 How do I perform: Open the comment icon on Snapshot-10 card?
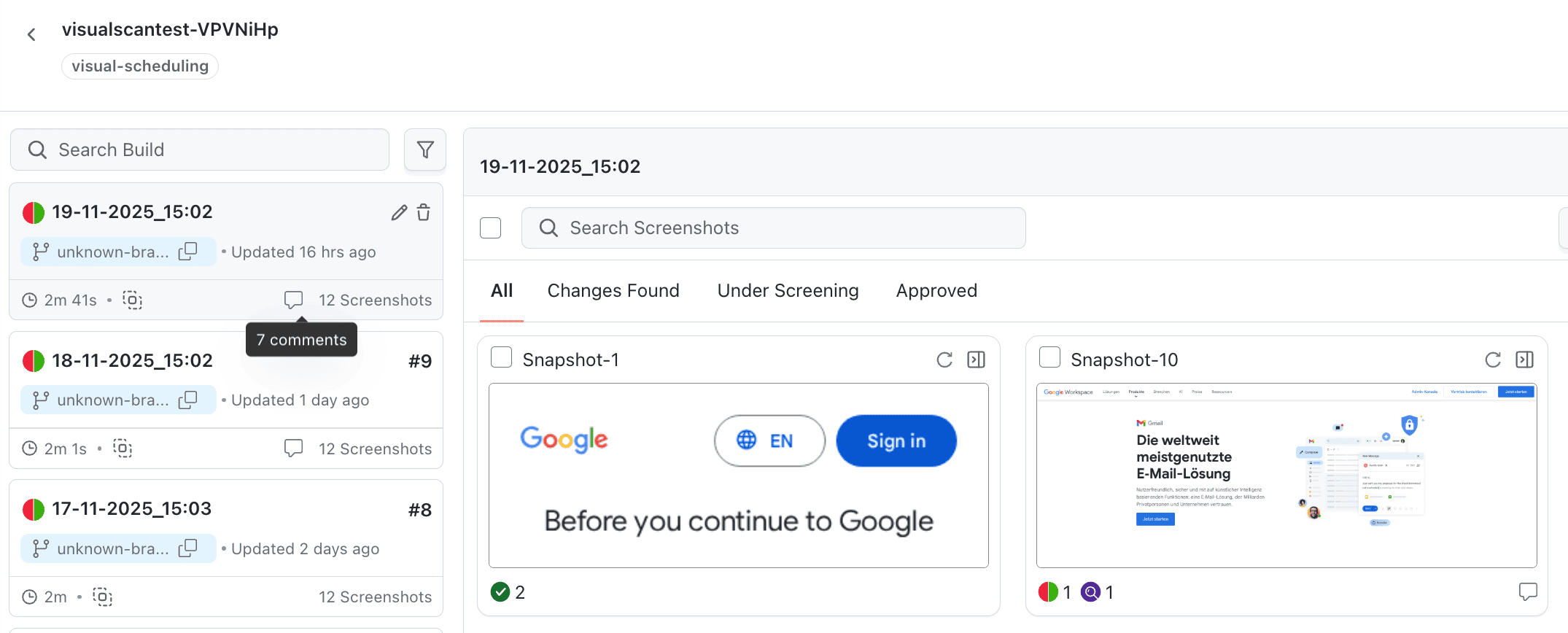[x=1528, y=591]
